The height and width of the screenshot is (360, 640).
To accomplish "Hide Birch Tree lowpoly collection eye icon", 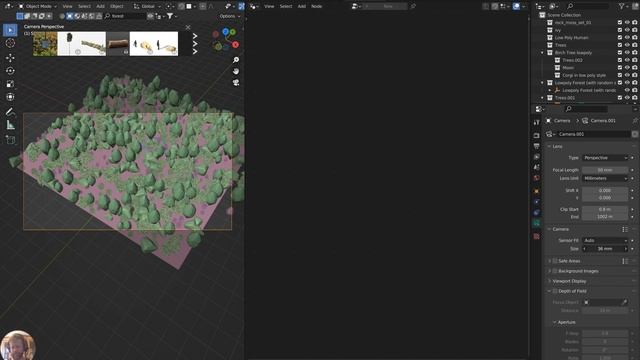I will click(x=627, y=53).
